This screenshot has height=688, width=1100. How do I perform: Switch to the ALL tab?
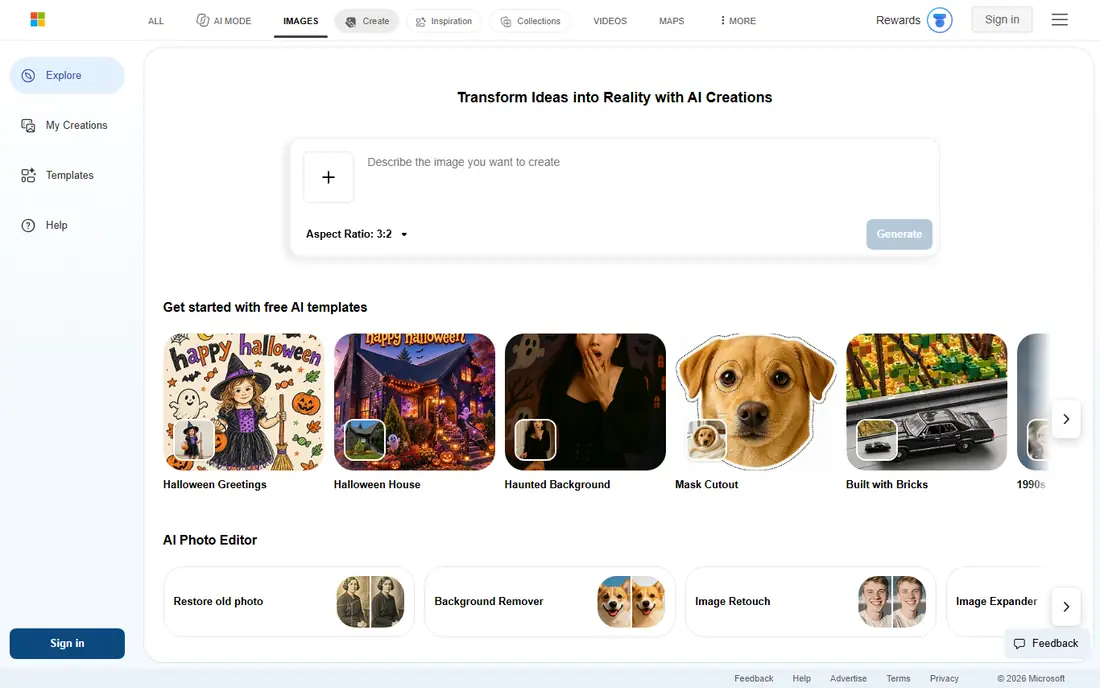click(156, 21)
